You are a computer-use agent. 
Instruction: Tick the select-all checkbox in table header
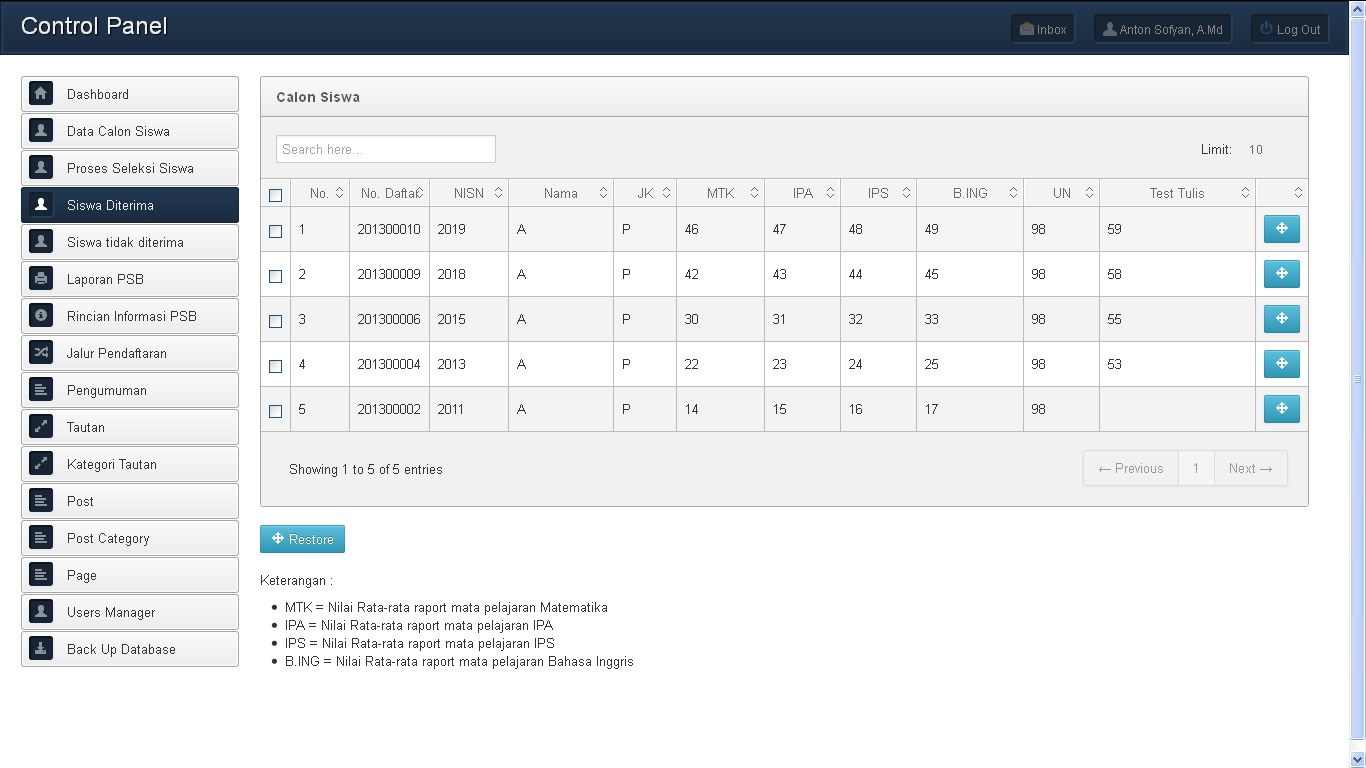[276, 195]
